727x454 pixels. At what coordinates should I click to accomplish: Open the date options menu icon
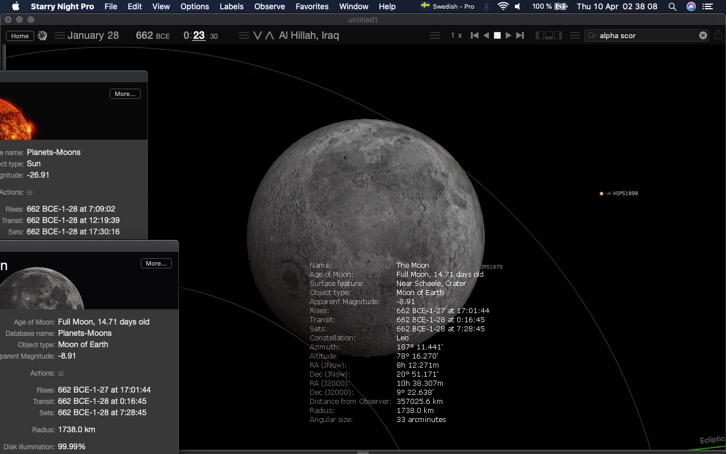click(59, 36)
